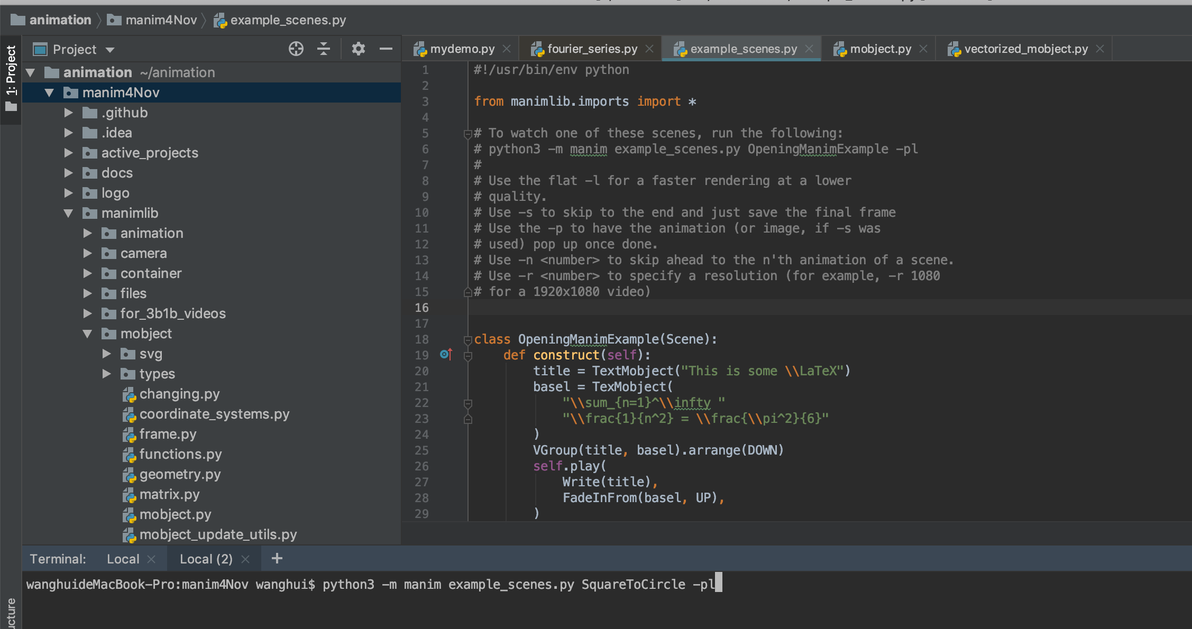Click manim4Nov in the breadcrumb path
This screenshot has height=629, width=1192.
click(160, 20)
